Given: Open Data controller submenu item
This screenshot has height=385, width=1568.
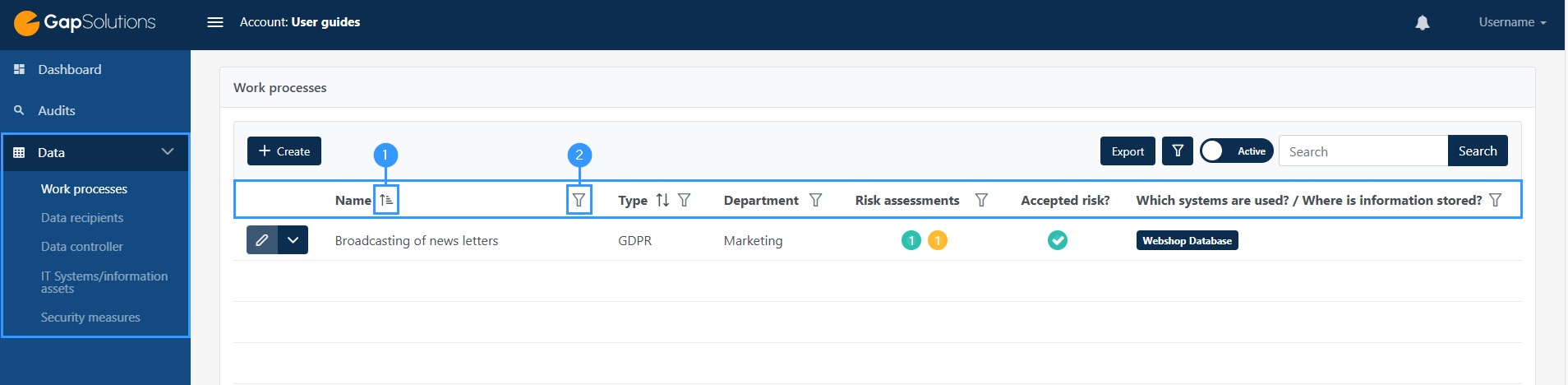Looking at the screenshot, I should pos(82,247).
